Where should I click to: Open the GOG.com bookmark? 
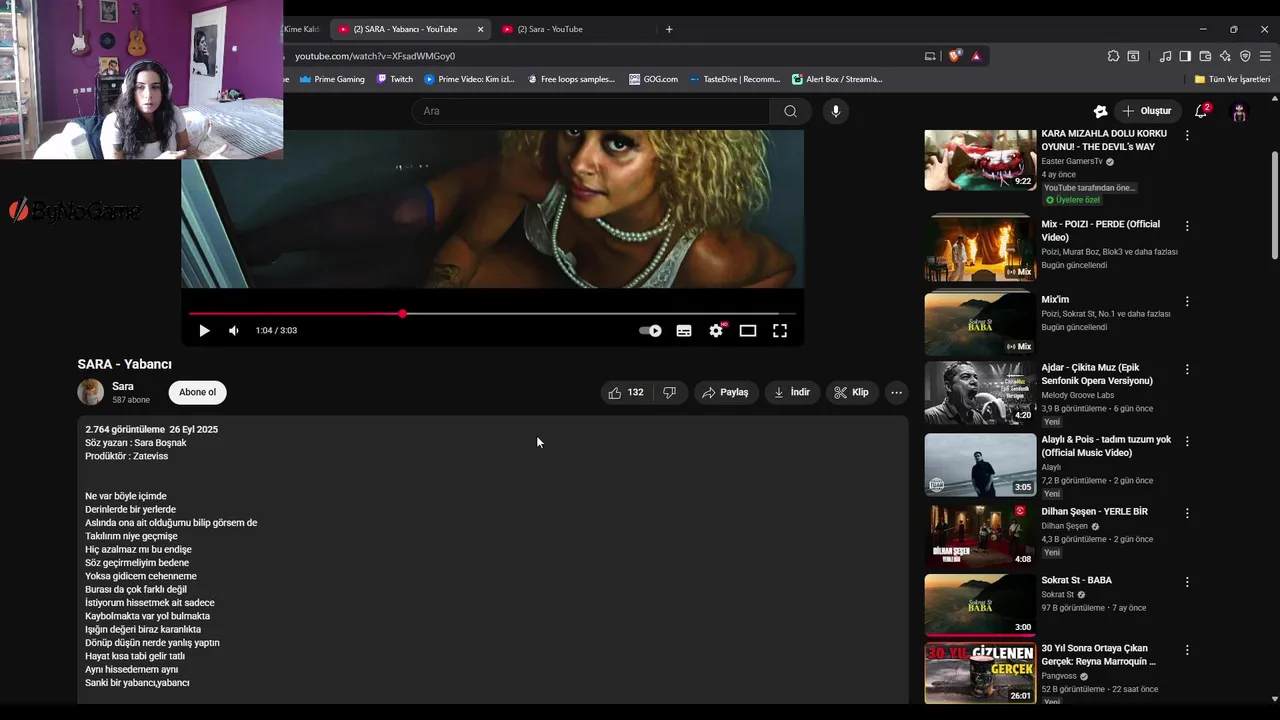653,79
